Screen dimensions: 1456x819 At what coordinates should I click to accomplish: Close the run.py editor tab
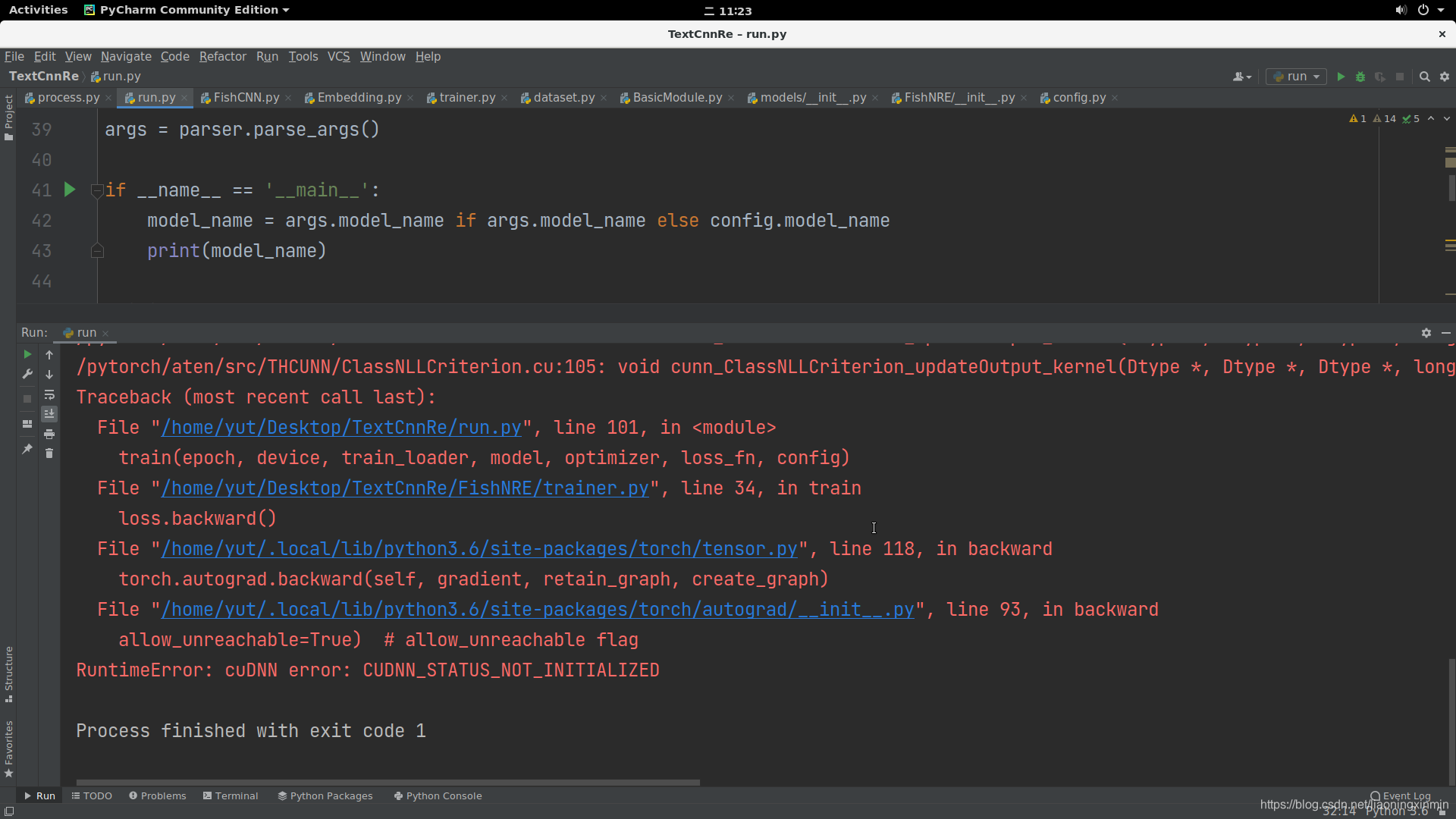(x=184, y=98)
